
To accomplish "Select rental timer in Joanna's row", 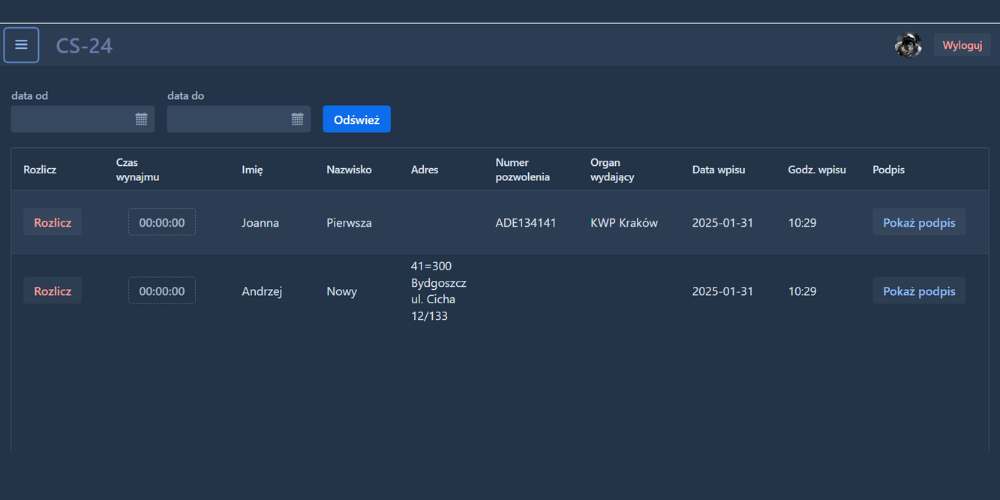I will (x=161, y=222).
